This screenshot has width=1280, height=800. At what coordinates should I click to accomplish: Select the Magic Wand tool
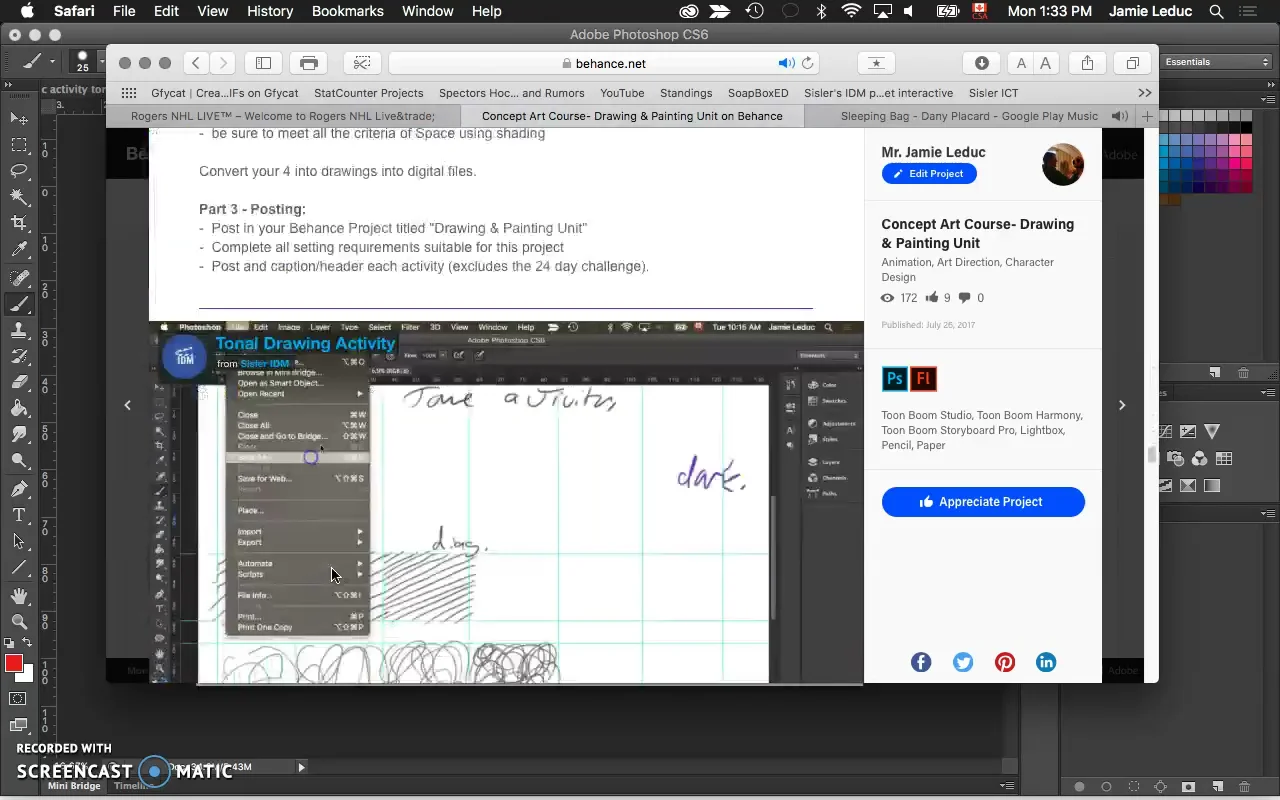point(19,197)
